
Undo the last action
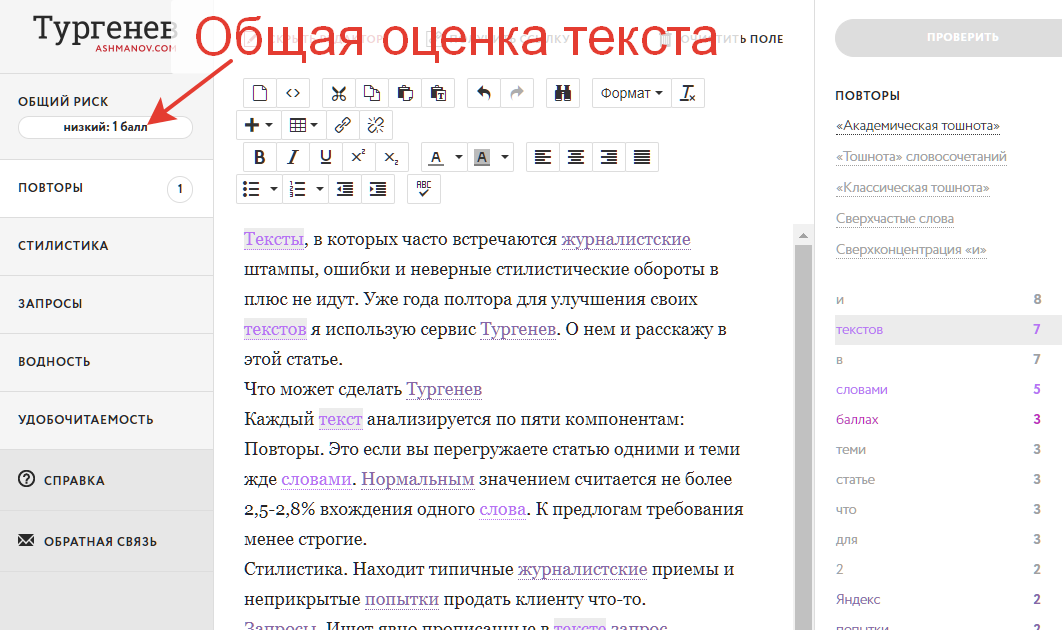coord(484,93)
